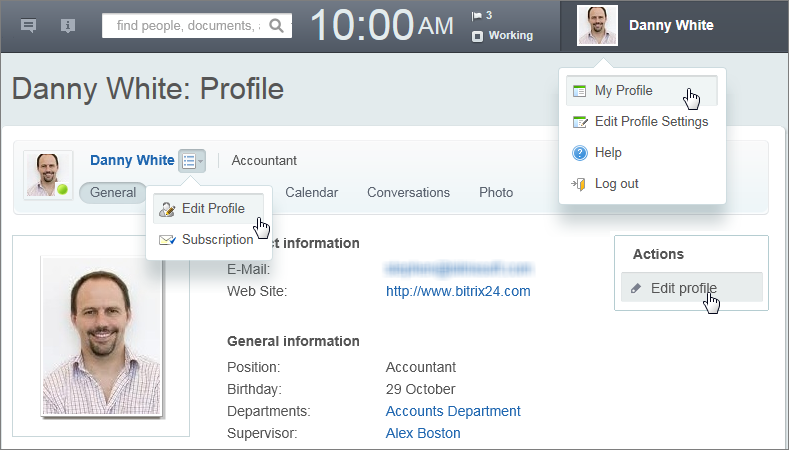Screen dimensions: 789x450
Task: Switch to the Conversations tab
Action: click(408, 192)
